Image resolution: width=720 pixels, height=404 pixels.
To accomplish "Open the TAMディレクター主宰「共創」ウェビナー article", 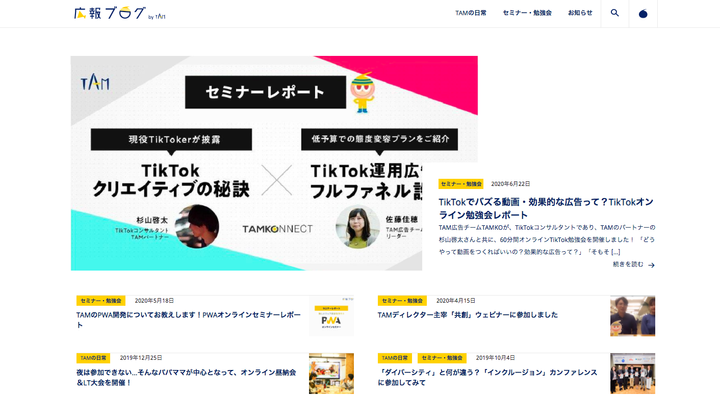I will coord(467,315).
